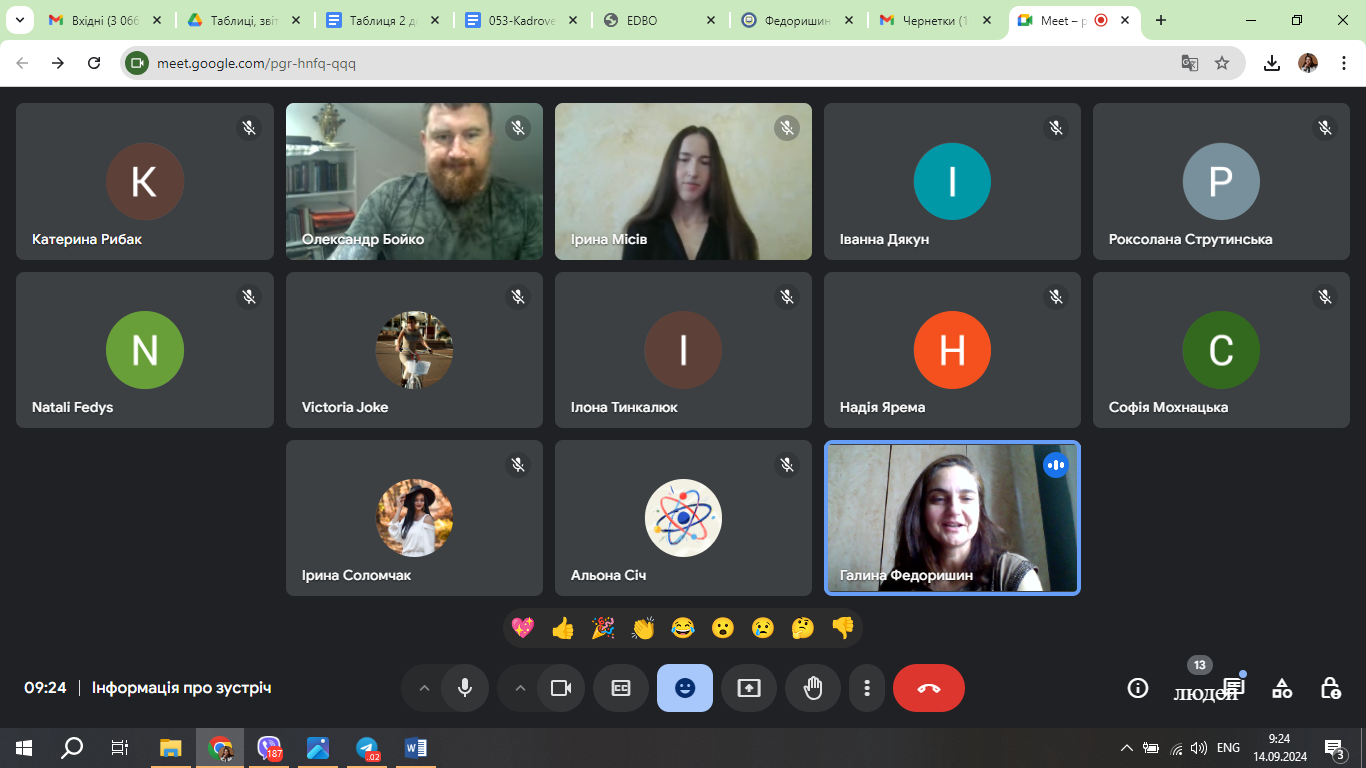
Task: Open More options three-dot menu
Action: click(x=867, y=688)
